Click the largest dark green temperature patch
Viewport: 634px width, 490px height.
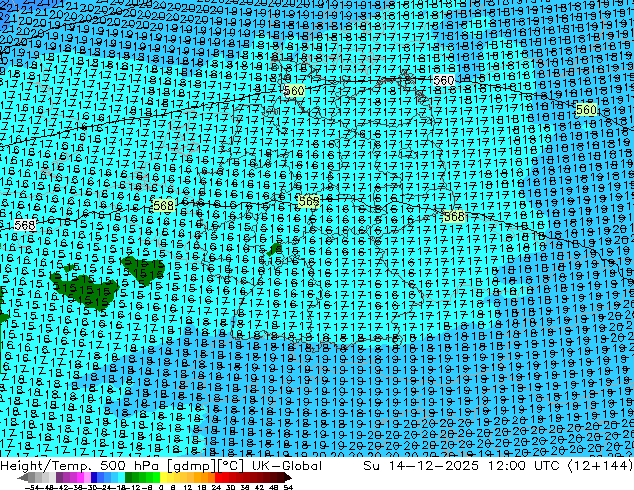click(x=85, y=290)
